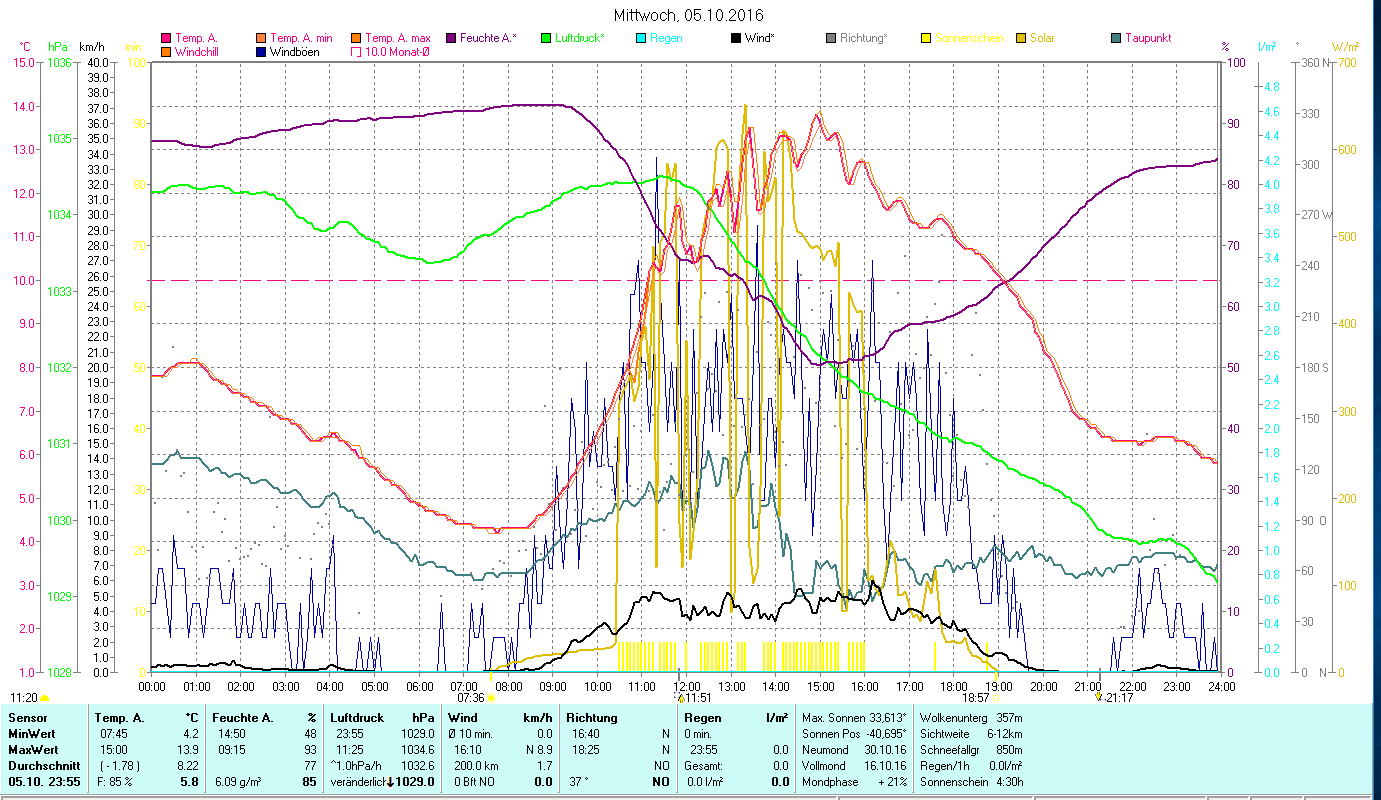This screenshot has width=1381, height=800.
Task: Click the Luftdruck column header
Action: 357,718
